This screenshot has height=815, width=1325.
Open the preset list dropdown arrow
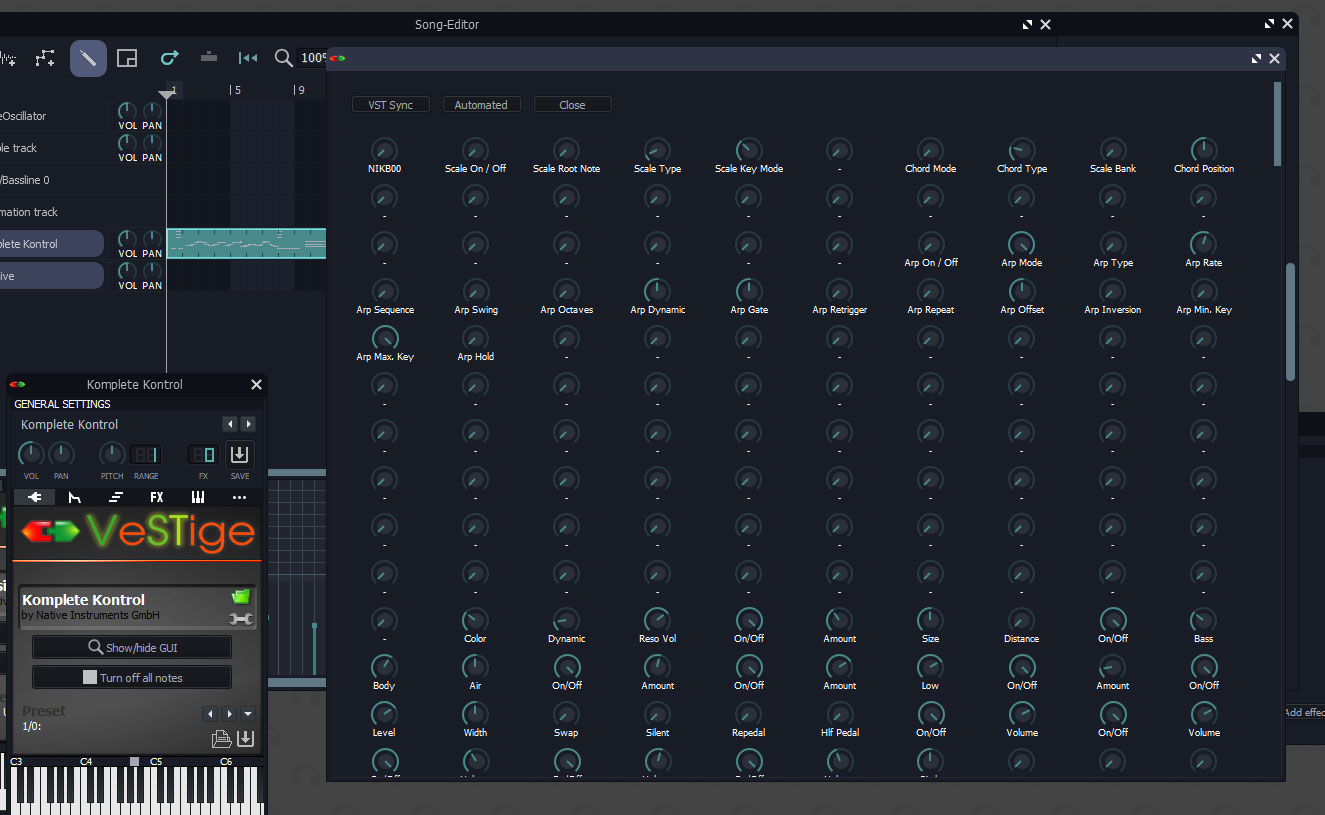click(x=248, y=714)
